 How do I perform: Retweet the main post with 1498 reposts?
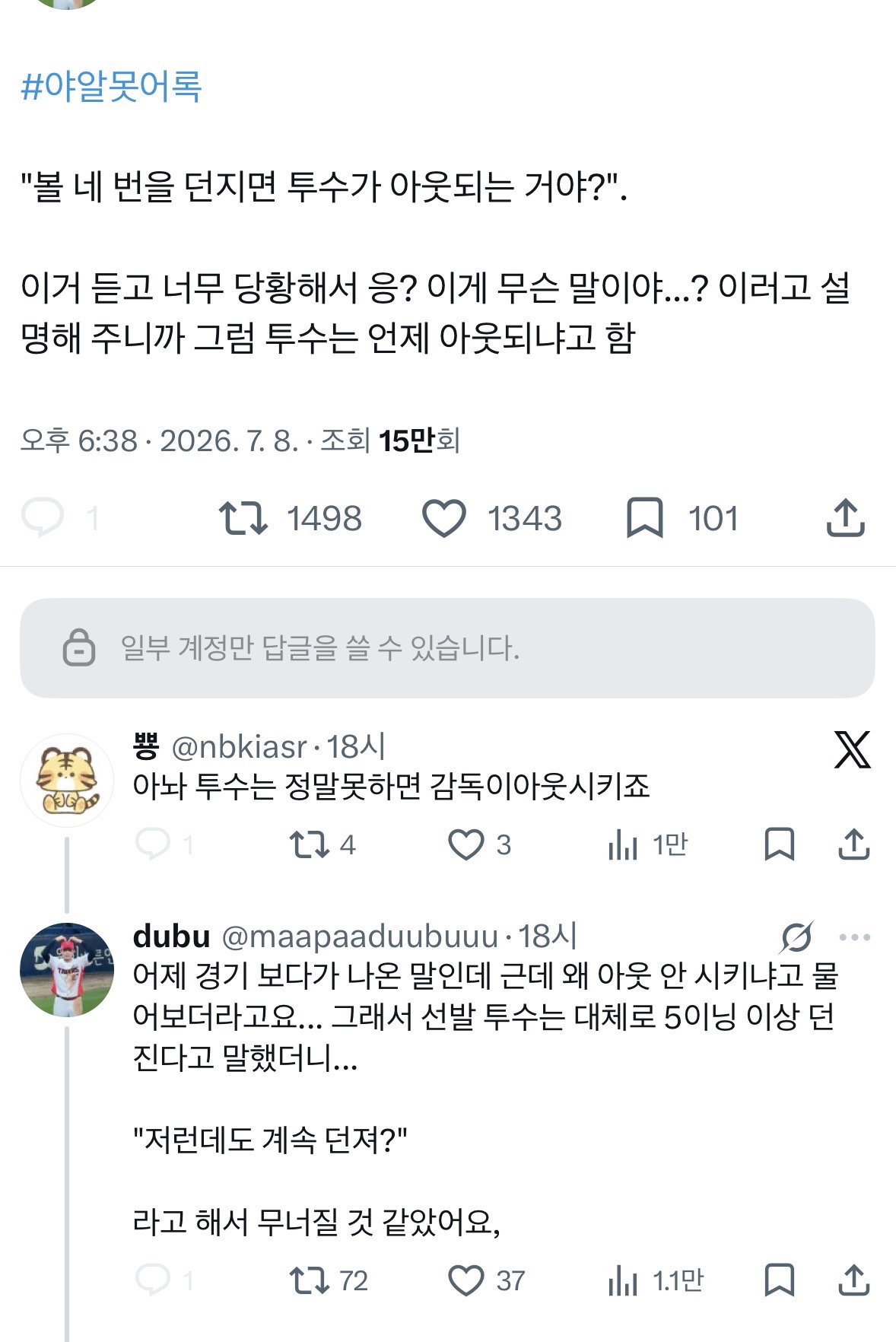point(243,518)
